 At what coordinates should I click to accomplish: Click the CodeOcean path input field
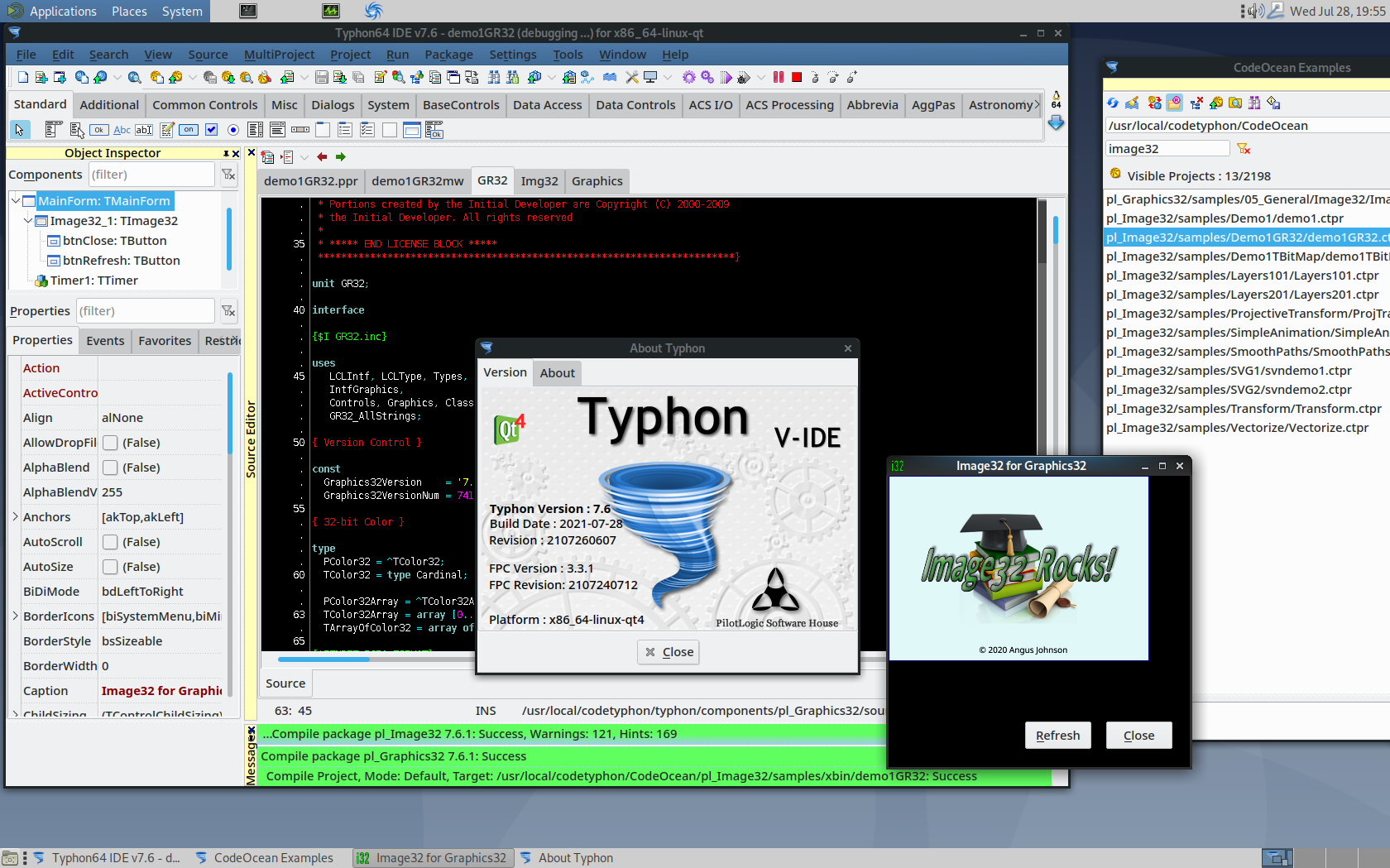[x=1248, y=126]
